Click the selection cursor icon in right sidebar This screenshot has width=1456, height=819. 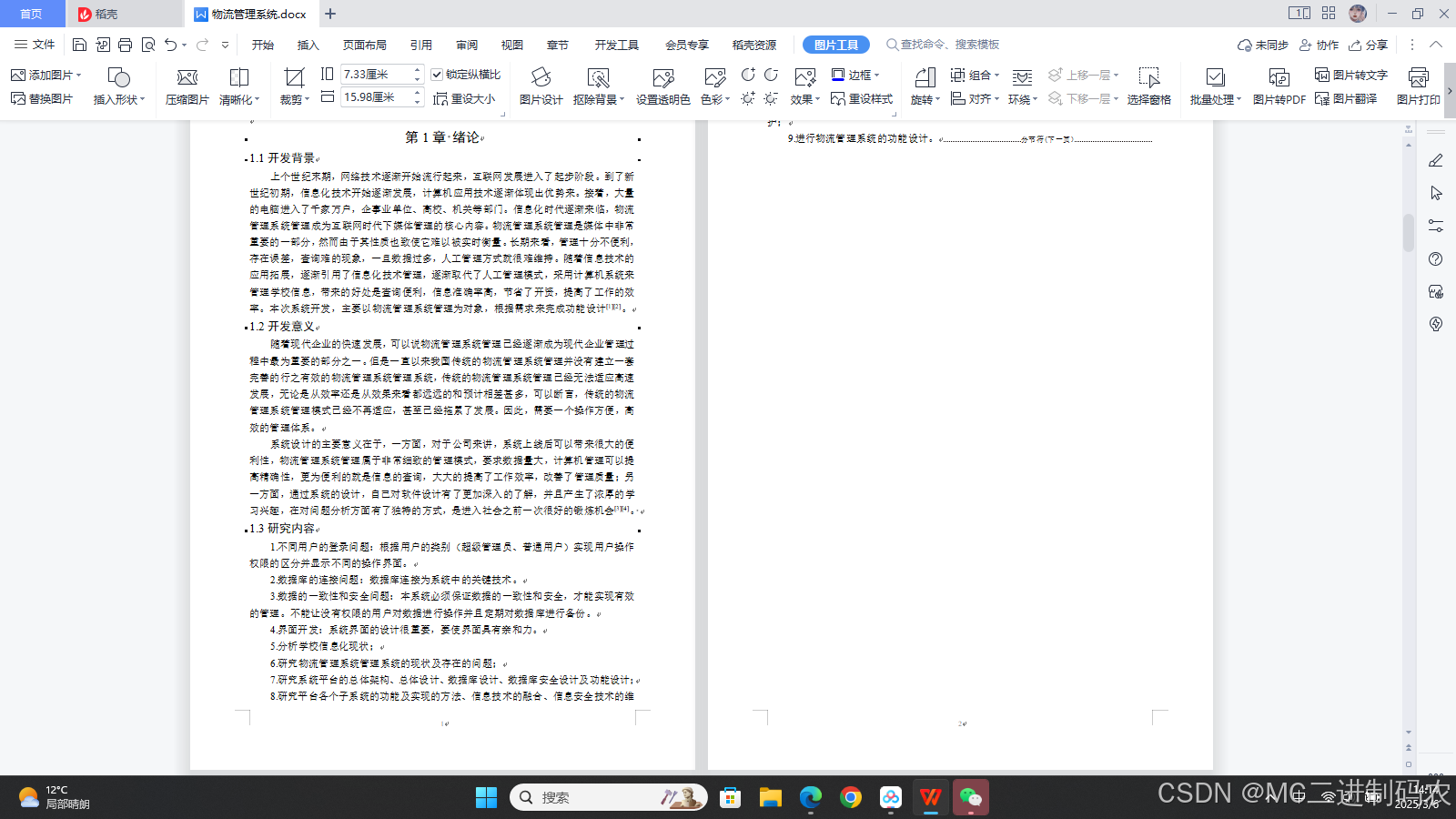click(x=1436, y=193)
